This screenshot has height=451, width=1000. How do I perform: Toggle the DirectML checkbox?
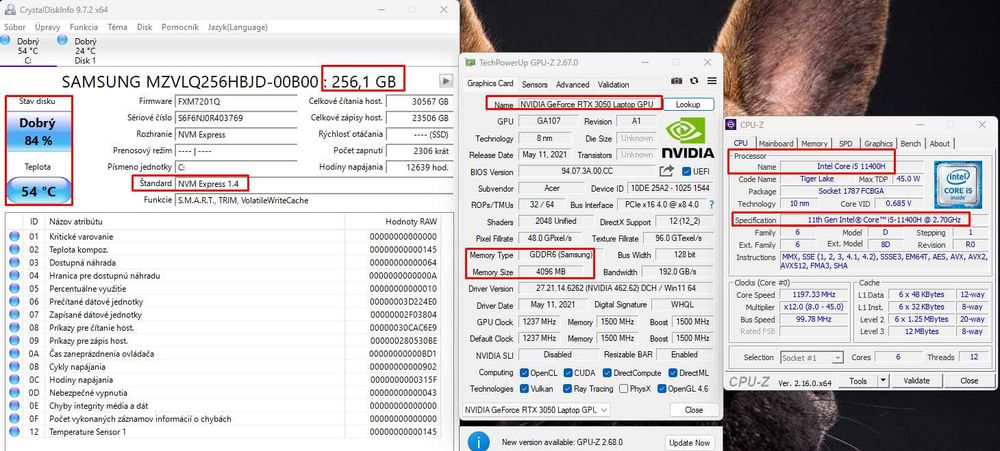point(673,373)
